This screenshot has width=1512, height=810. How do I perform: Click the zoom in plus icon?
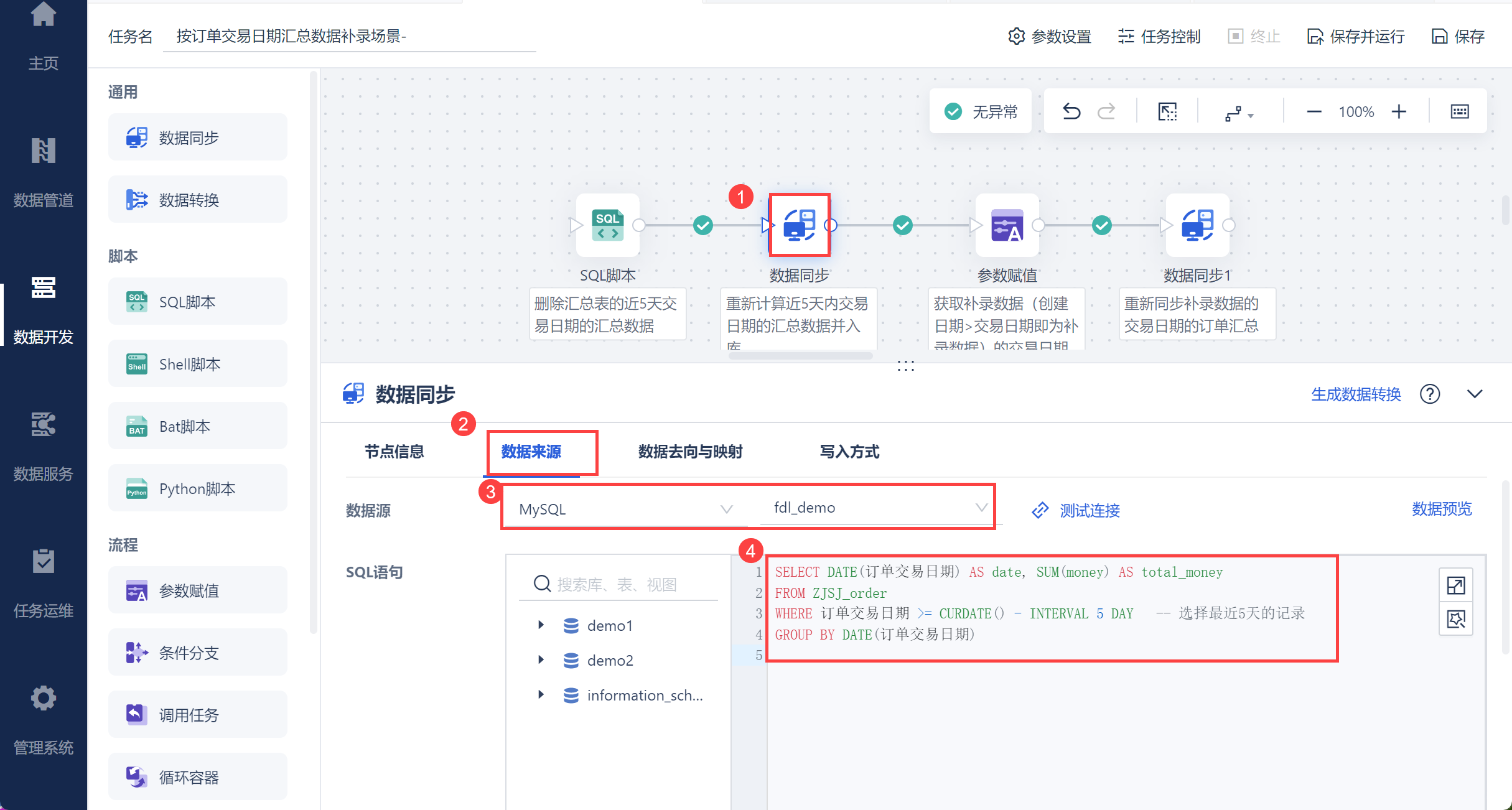(x=1399, y=111)
